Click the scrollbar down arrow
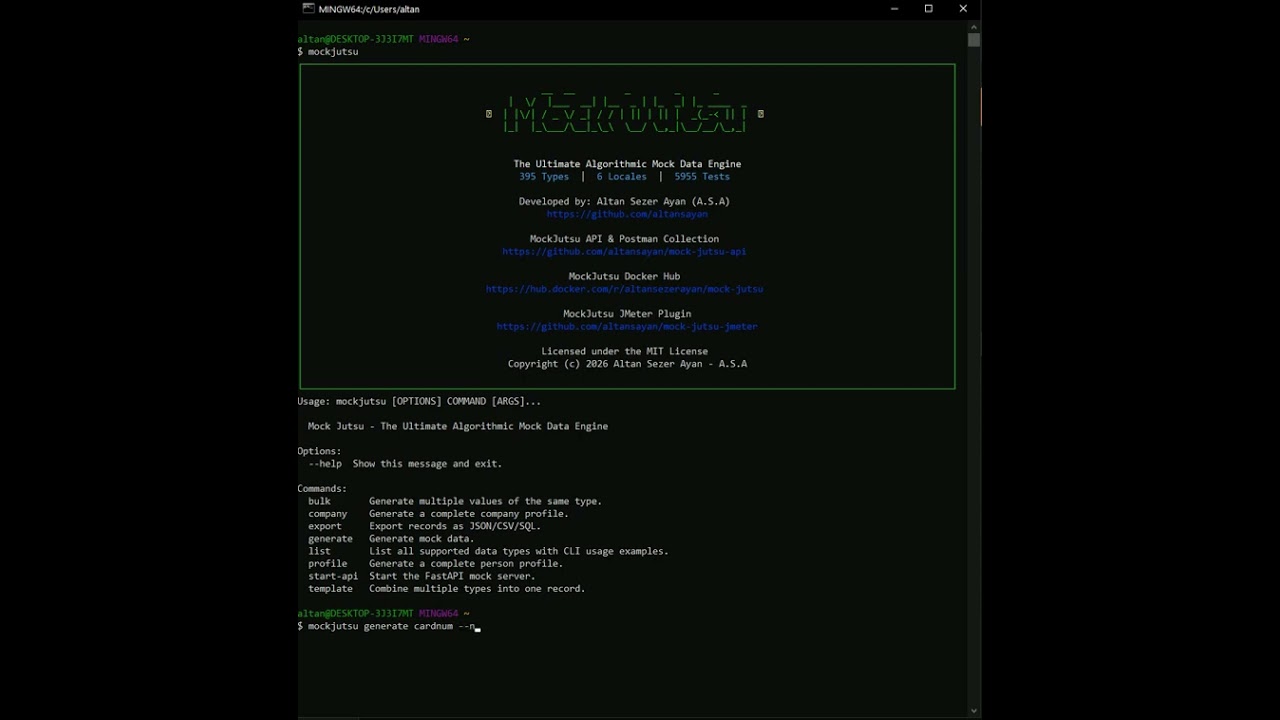This screenshot has height=720, width=1280. pyautogui.click(x=974, y=711)
